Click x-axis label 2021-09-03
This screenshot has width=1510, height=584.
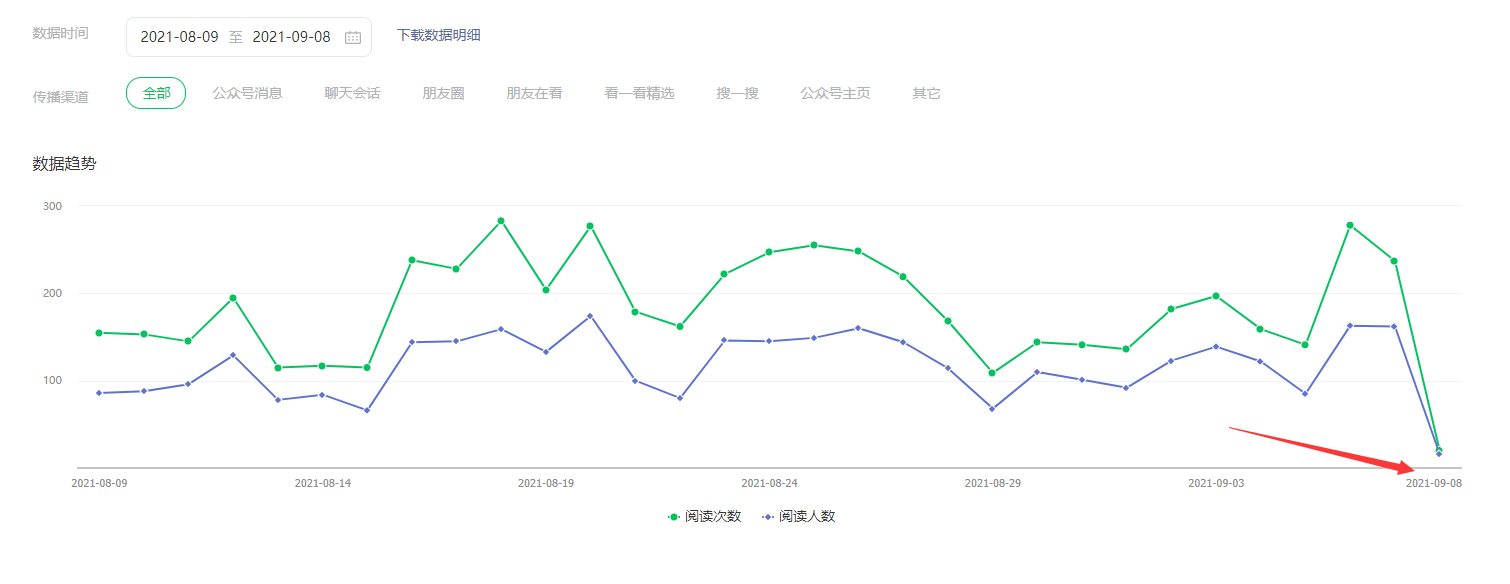pos(1216,483)
